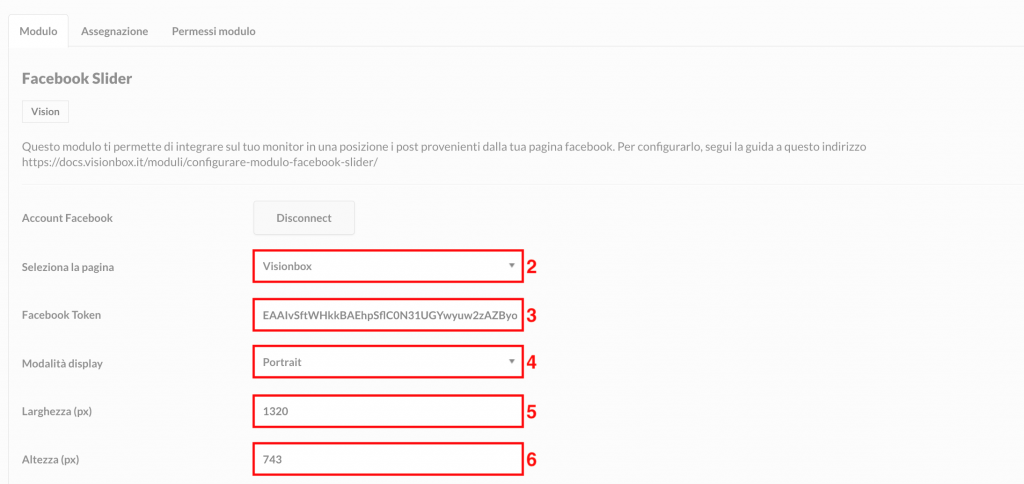1024x484 pixels.
Task: Switch to the Modulo tab
Action: [x=38, y=31]
